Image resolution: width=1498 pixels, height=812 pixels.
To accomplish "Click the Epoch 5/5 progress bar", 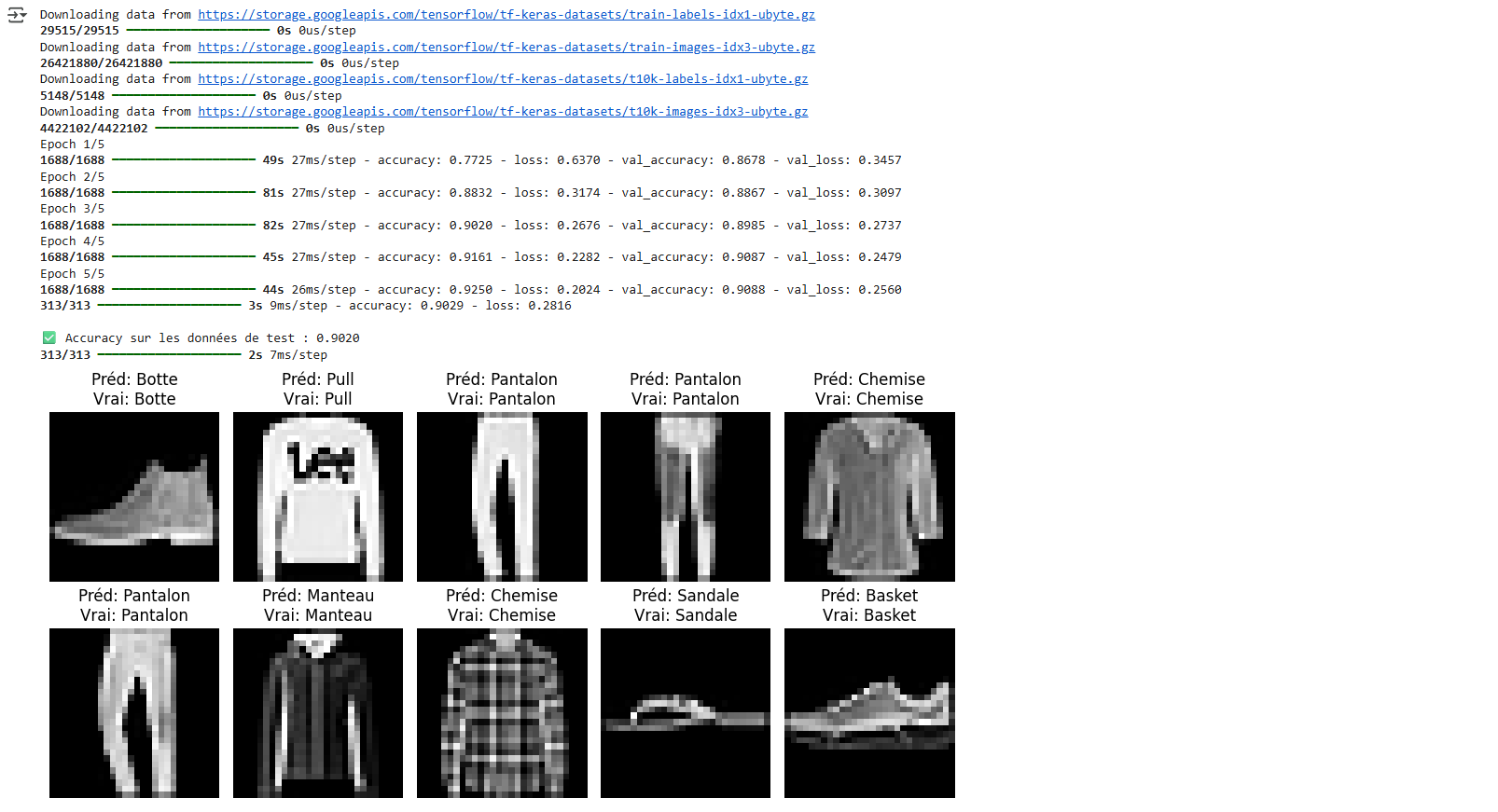I will pyautogui.click(x=183, y=290).
